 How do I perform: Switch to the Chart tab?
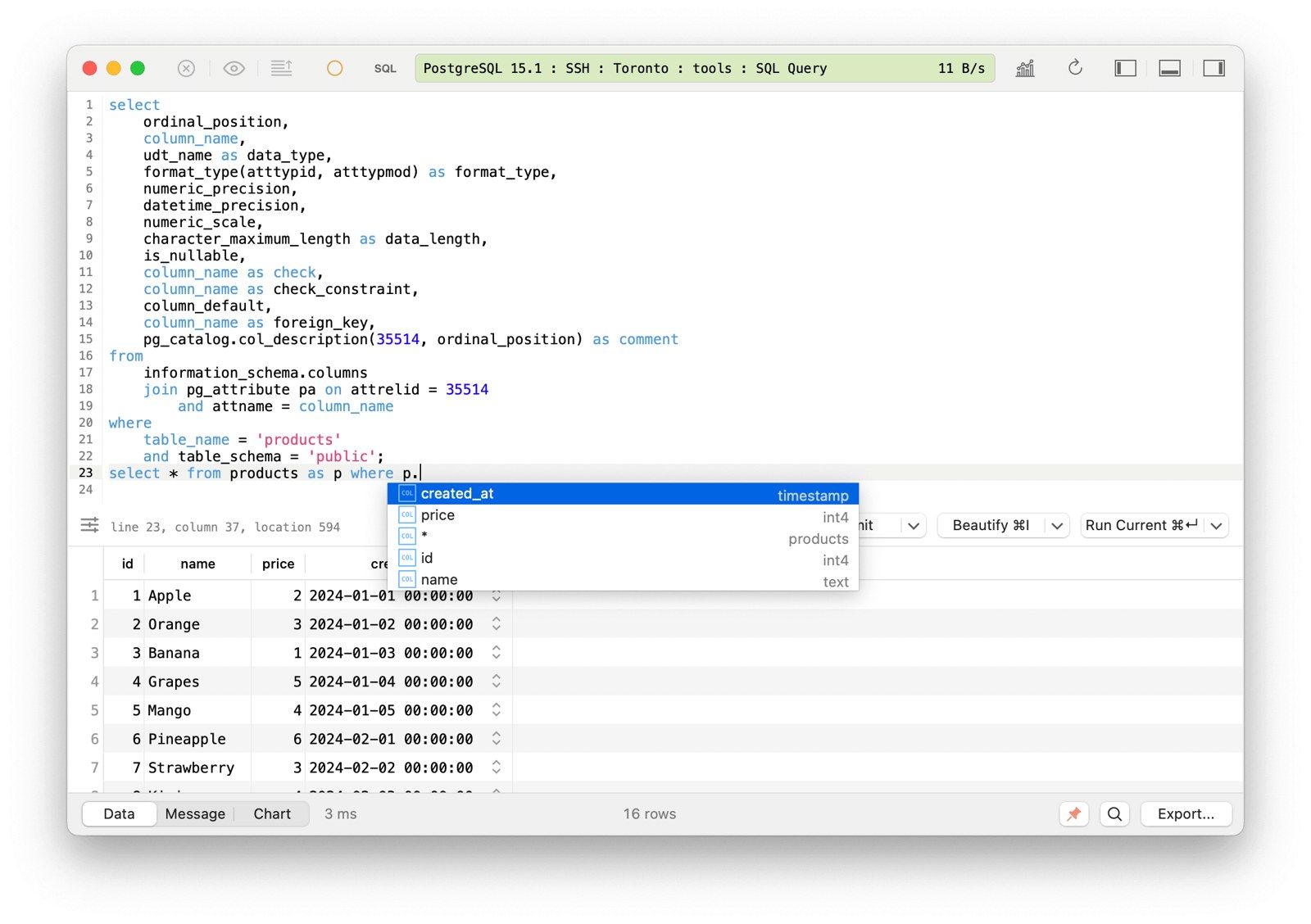coord(272,813)
